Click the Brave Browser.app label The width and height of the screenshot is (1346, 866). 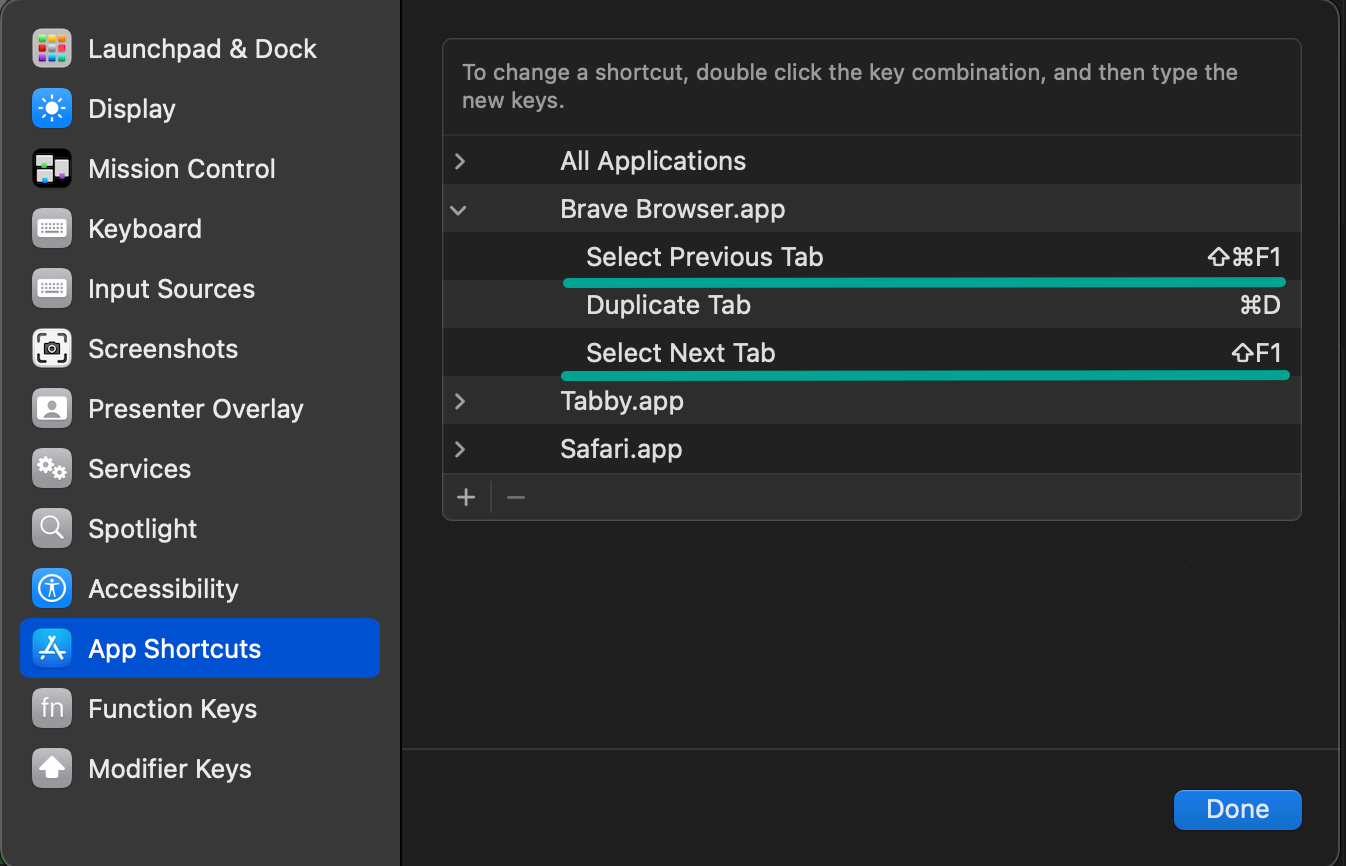(673, 209)
